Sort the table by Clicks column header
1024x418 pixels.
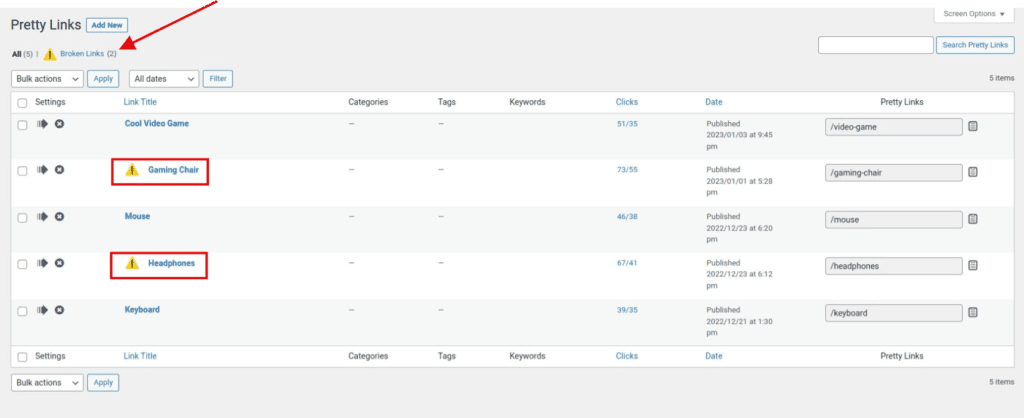click(x=627, y=102)
